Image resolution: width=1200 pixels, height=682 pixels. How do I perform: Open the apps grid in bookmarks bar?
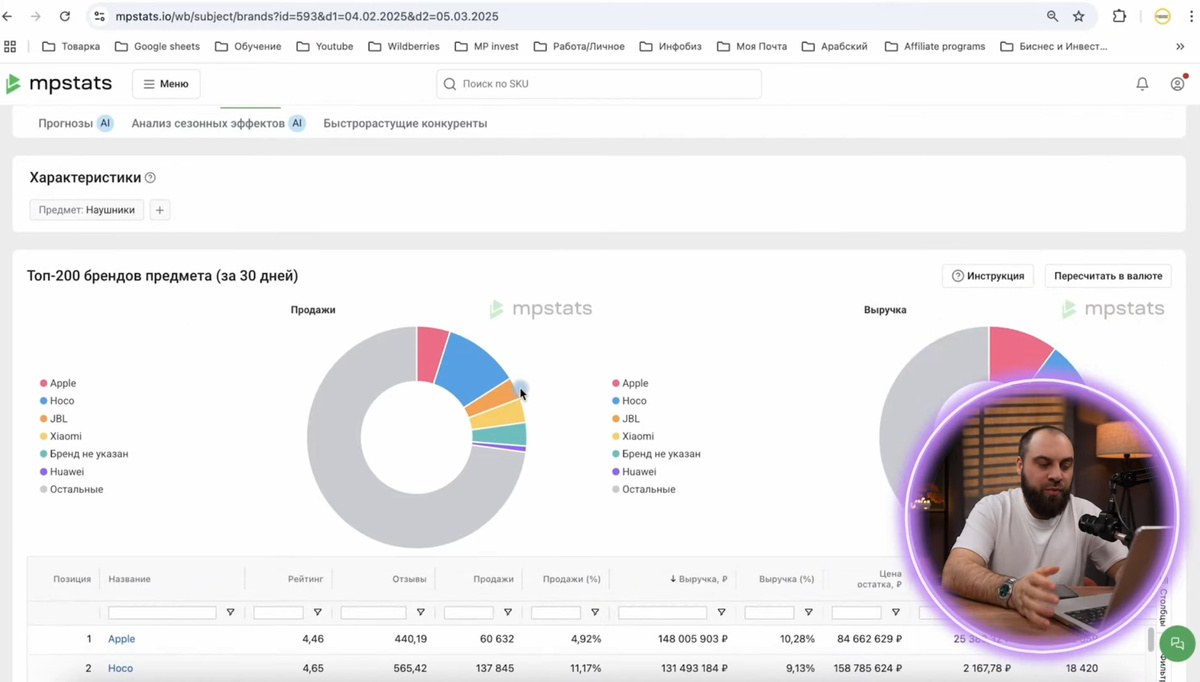click(10, 46)
